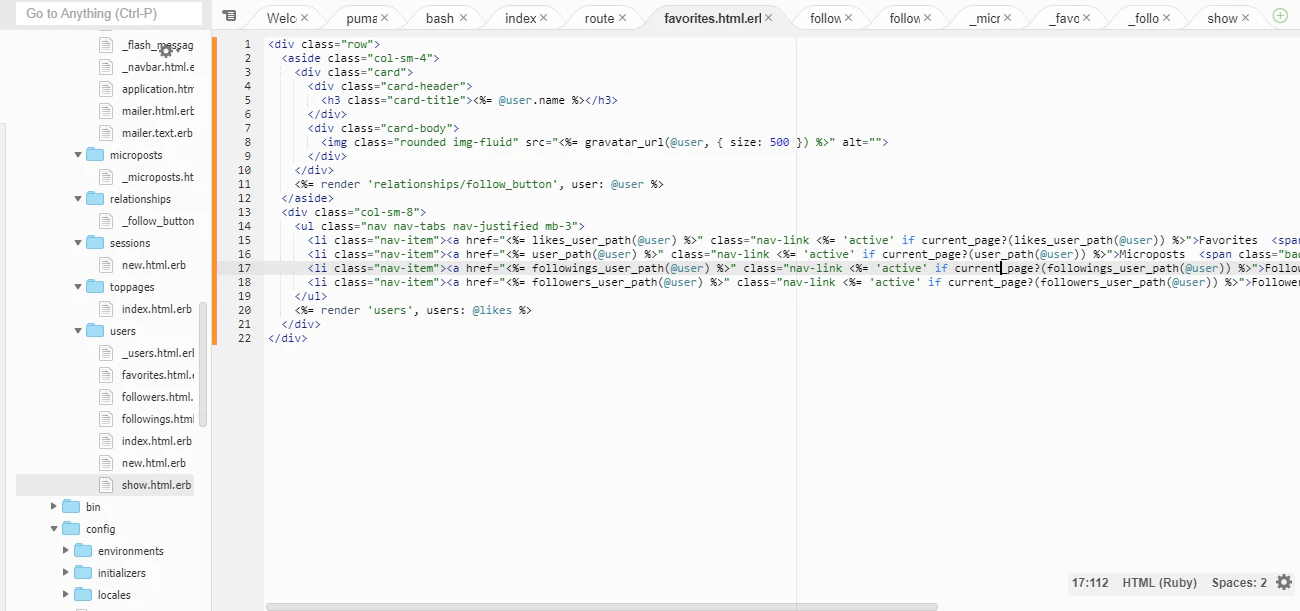The width and height of the screenshot is (1300, 611).
Task: Switch to the route tab
Action: (x=600, y=16)
